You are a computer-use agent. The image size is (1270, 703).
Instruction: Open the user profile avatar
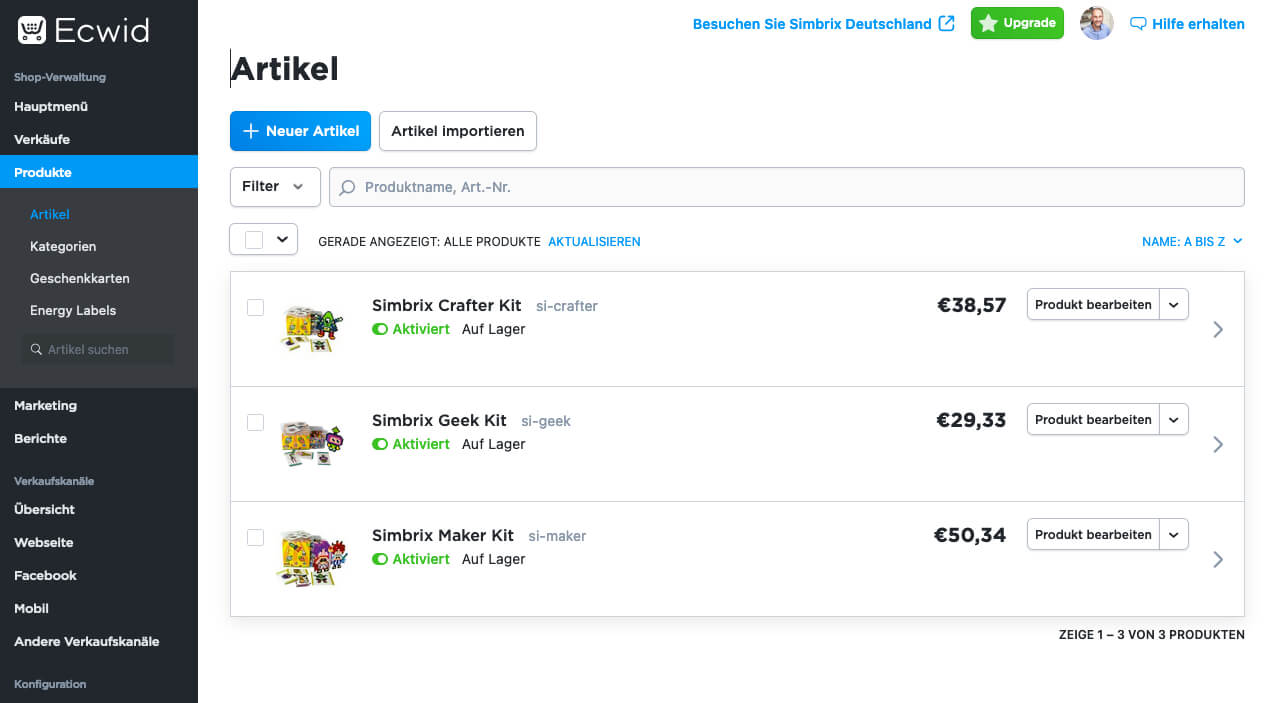pos(1096,23)
